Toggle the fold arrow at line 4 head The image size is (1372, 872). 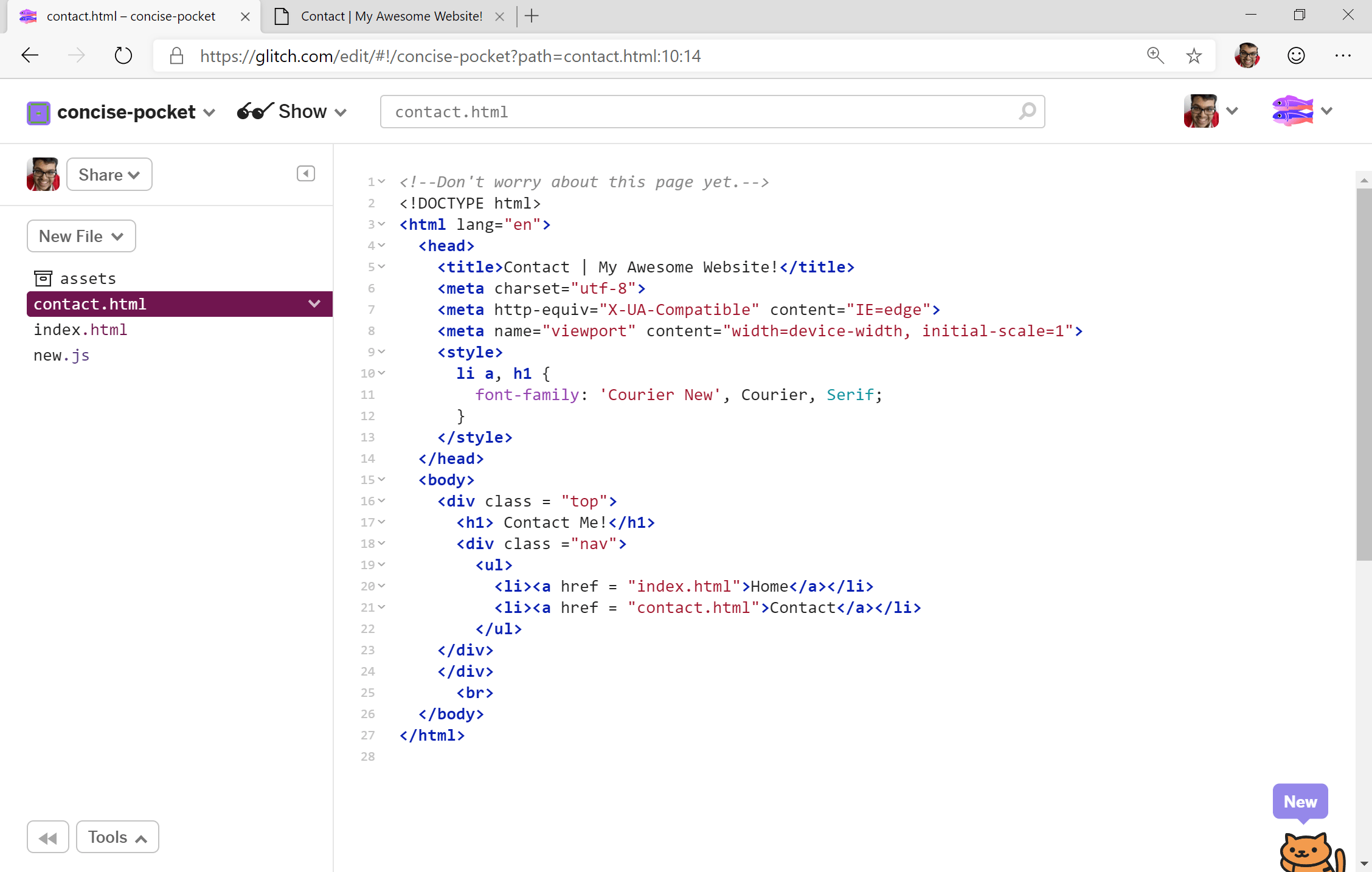click(x=382, y=245)
